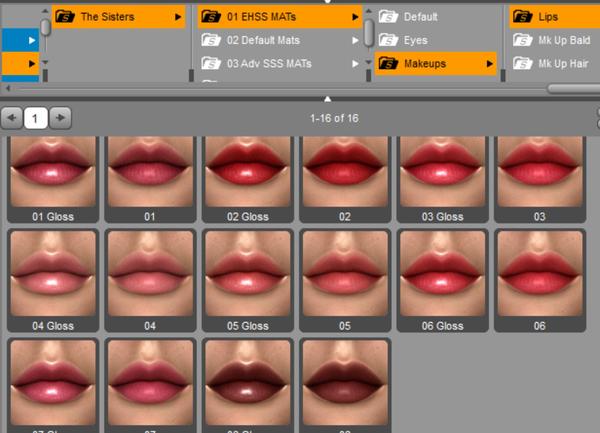The image size is (600, 433).
Task: Apply the 03 Gloss lip preset
Action: pos(442,179)
